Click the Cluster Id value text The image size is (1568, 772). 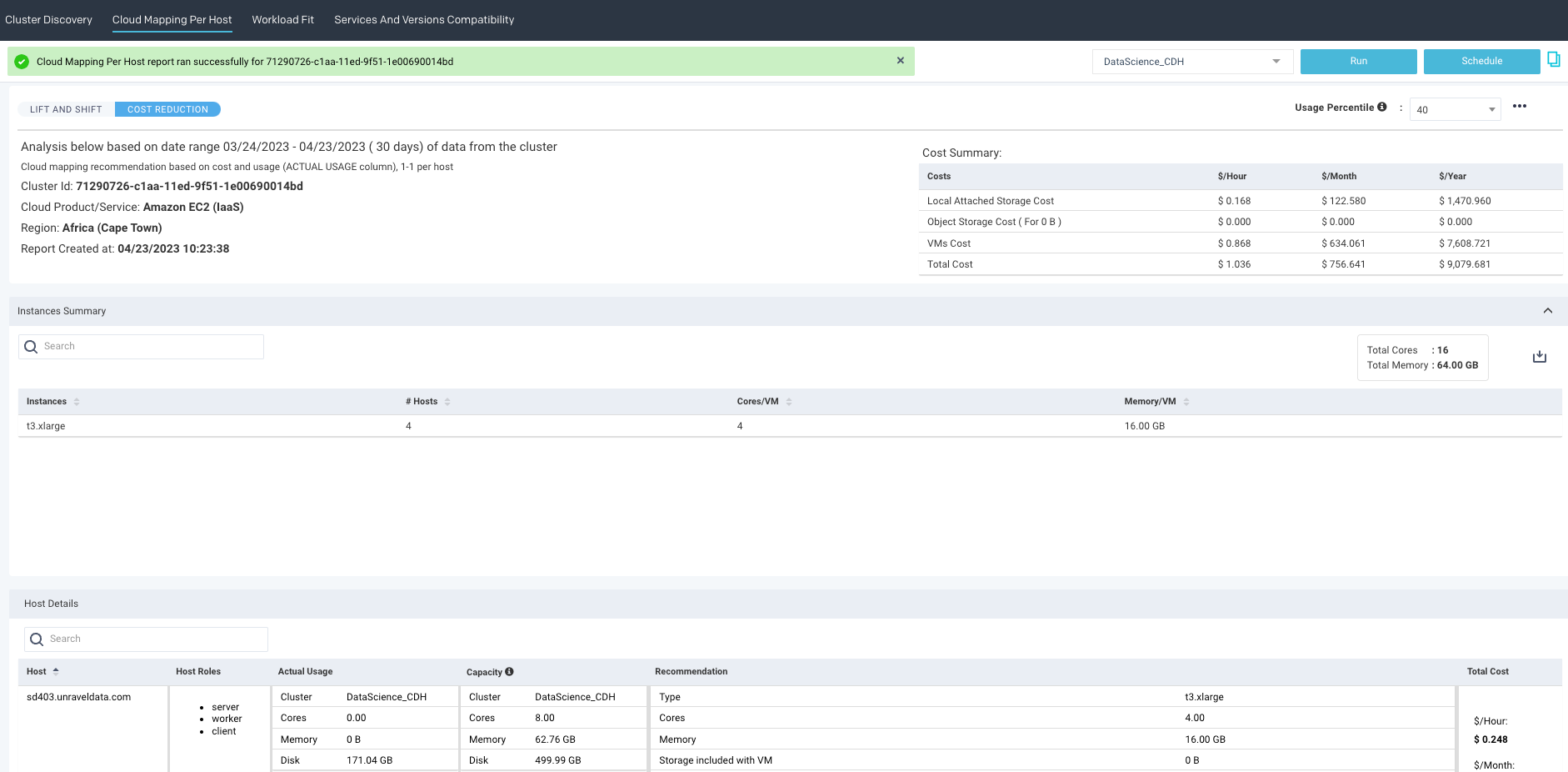189,186
